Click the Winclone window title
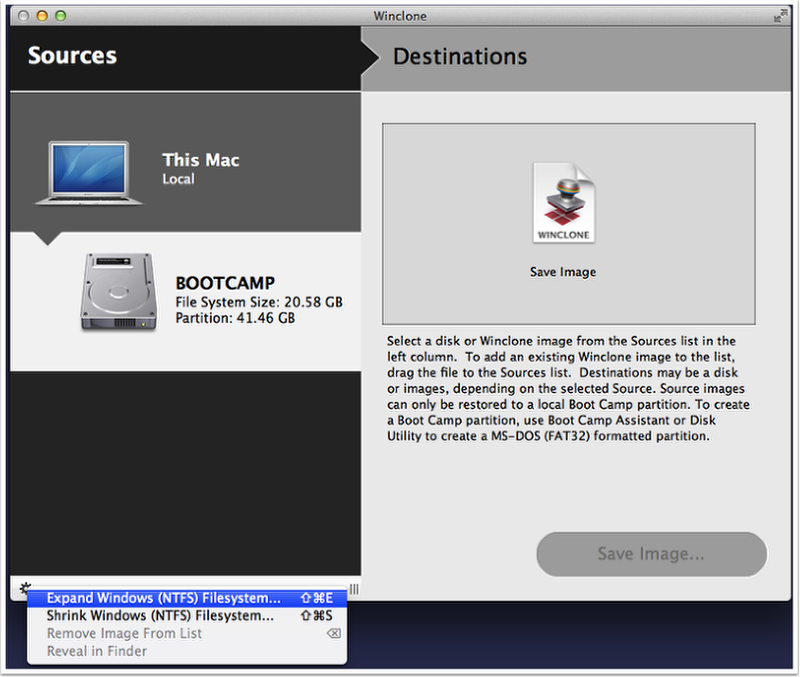Screen dimensions: 800x677 tap(400, 16)
